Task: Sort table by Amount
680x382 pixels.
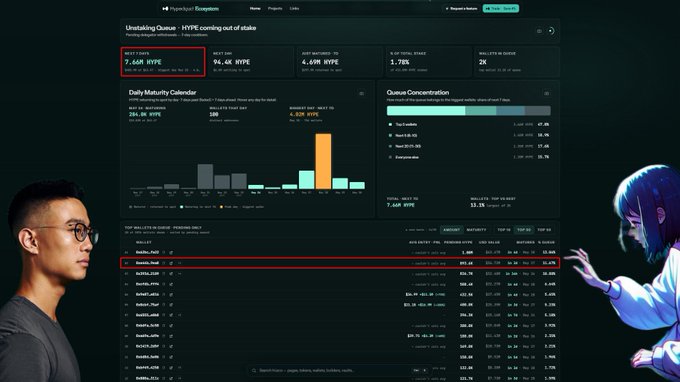Action: 451,230
